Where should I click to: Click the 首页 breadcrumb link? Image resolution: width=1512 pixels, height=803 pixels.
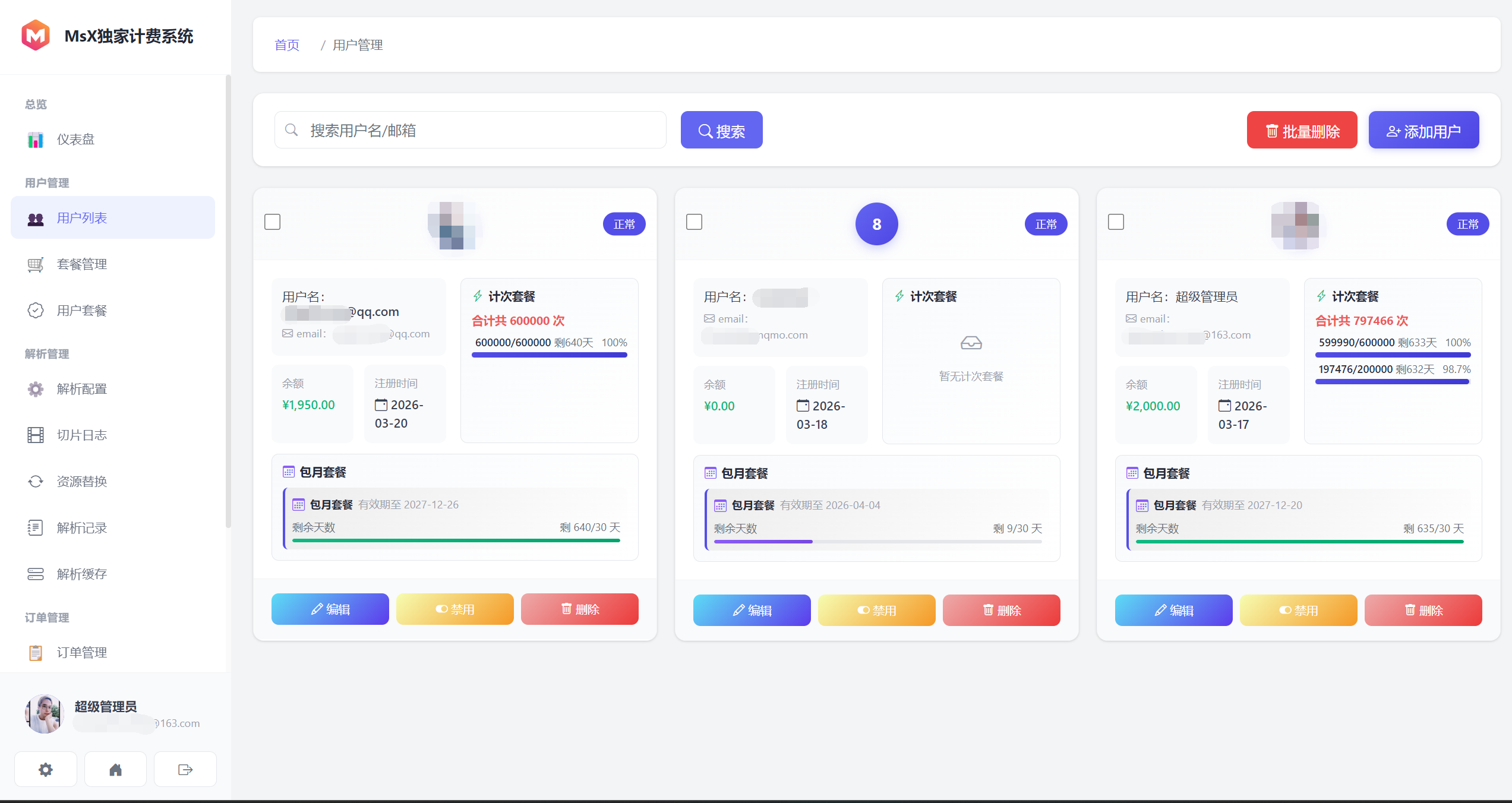tap(287, 45)
